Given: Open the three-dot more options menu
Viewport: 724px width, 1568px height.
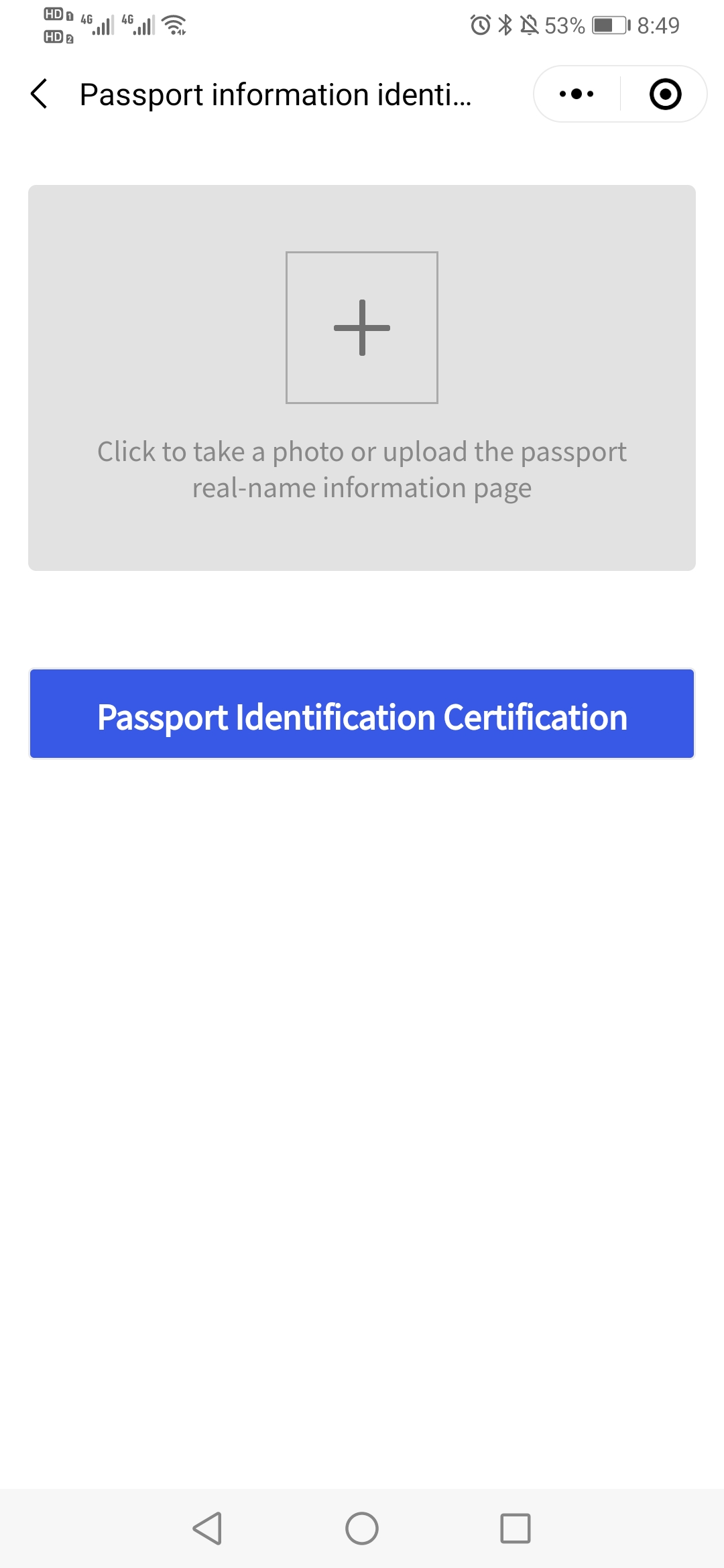Looking at the screenshot, I should pyautogui.click(x=577, y=94).
